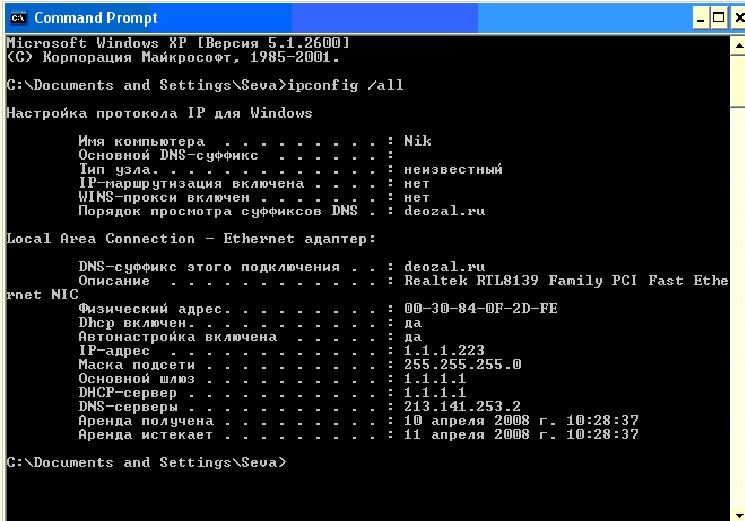Click the IP address value 1.1.1.223

(444, 350)
